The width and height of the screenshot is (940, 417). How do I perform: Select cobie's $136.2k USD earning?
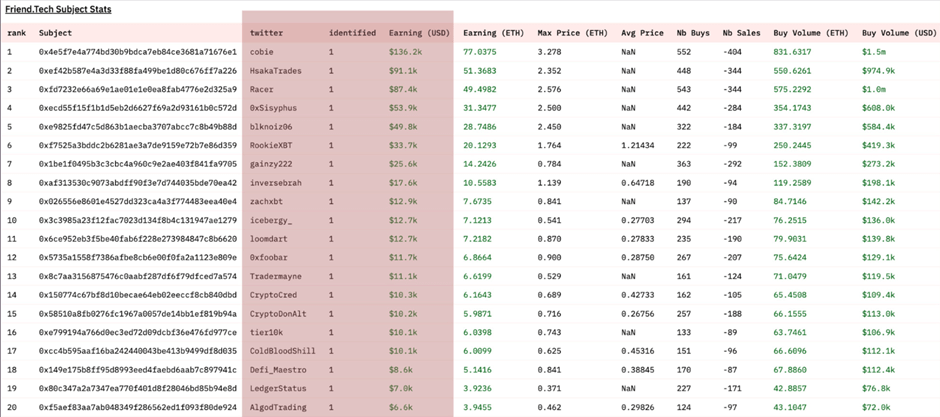pyautogui.click(x=403, y=52)
